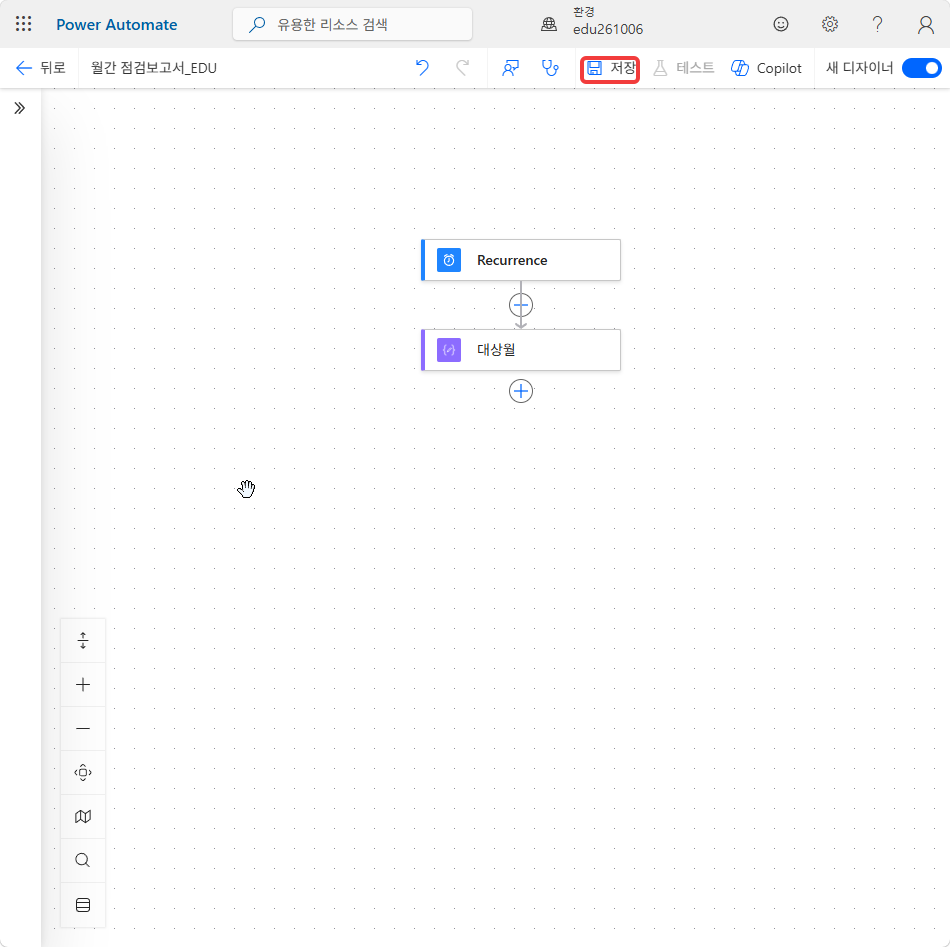This screenshot has height=947, width=950.
Task: Run the flow checker
Action: coord(550,68)
